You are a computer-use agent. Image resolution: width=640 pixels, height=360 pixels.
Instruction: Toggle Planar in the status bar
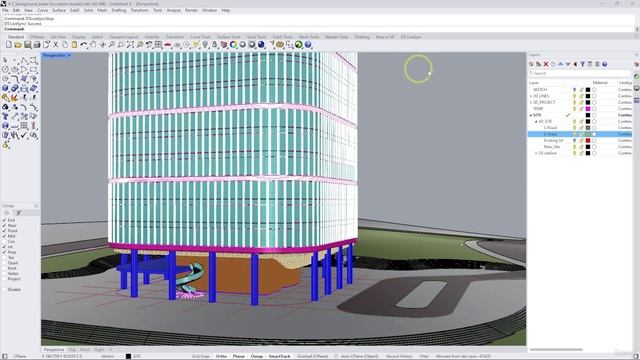(x=239, y=356)
